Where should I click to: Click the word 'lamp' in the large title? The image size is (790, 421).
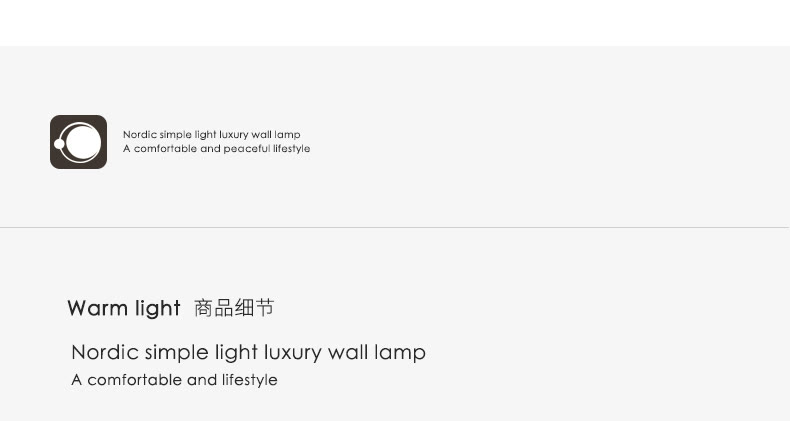click(400, 353)
